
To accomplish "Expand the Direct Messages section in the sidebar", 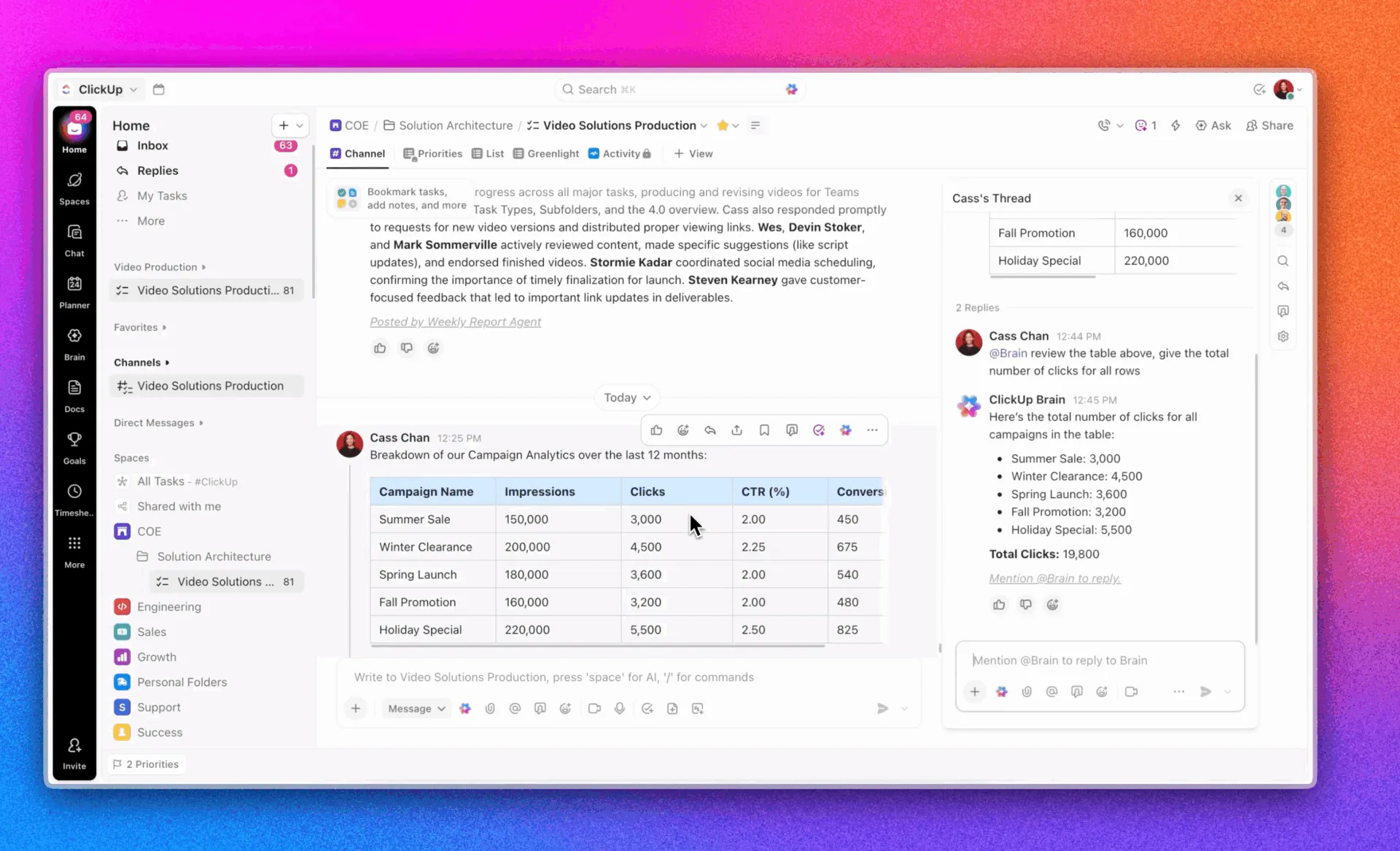I will point(158,423).
